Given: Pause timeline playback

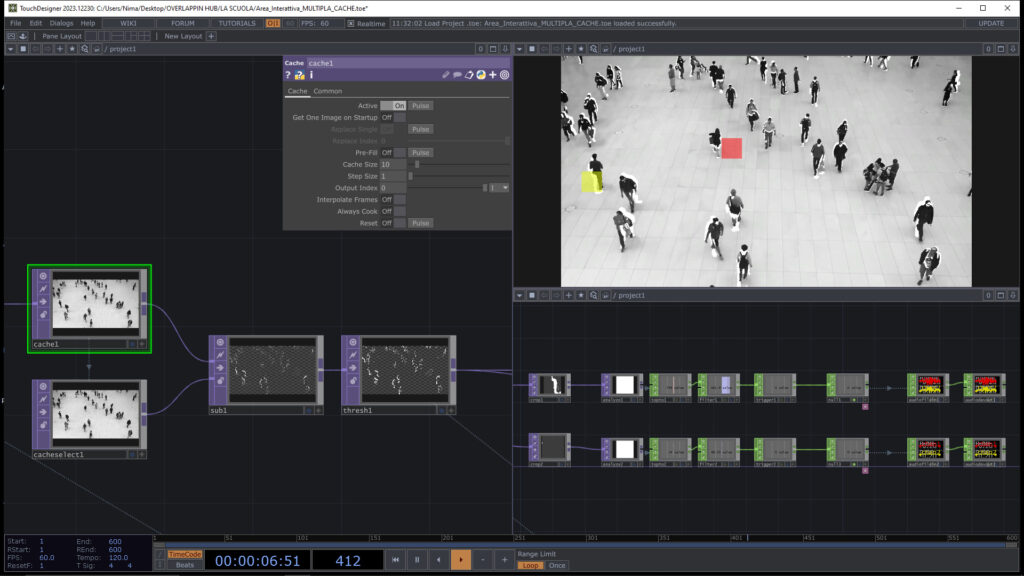Looking at the screenshot, I should (418, 560).
